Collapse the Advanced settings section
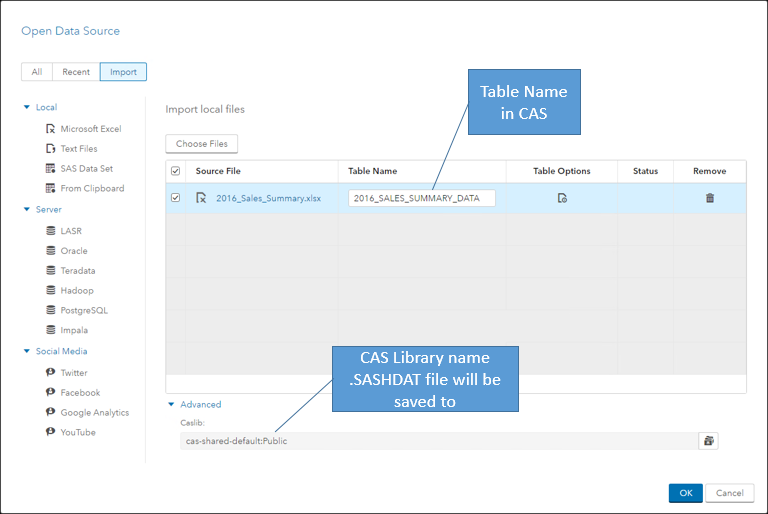The height and width of the screenshot is (514, 768). (171, 405)
